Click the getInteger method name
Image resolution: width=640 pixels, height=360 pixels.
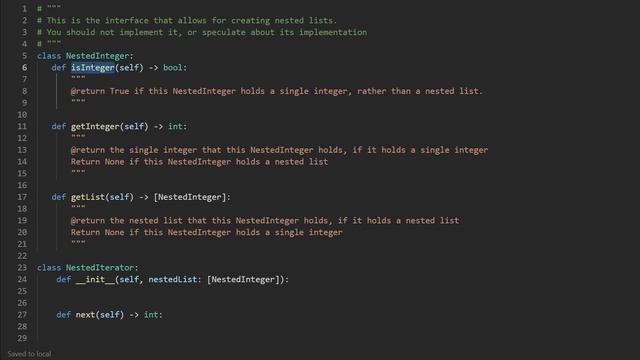click(x=95, y=127)
